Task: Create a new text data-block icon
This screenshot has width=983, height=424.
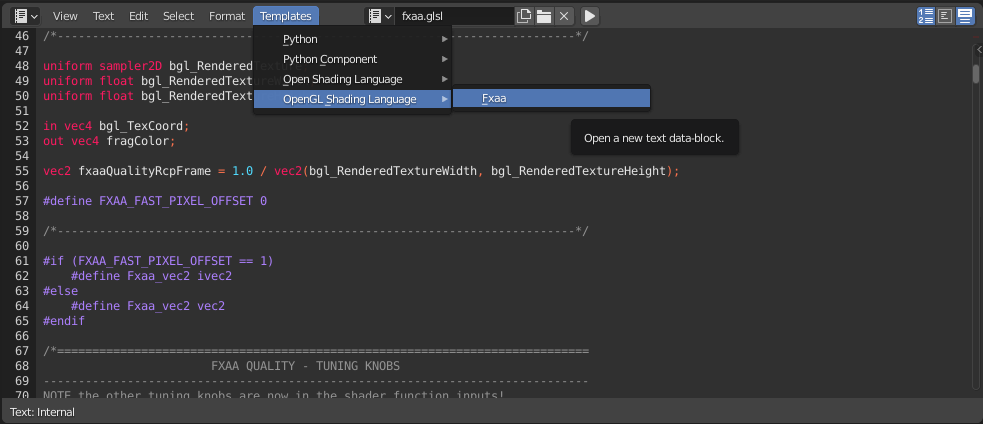Action: [x=523, y=16]
